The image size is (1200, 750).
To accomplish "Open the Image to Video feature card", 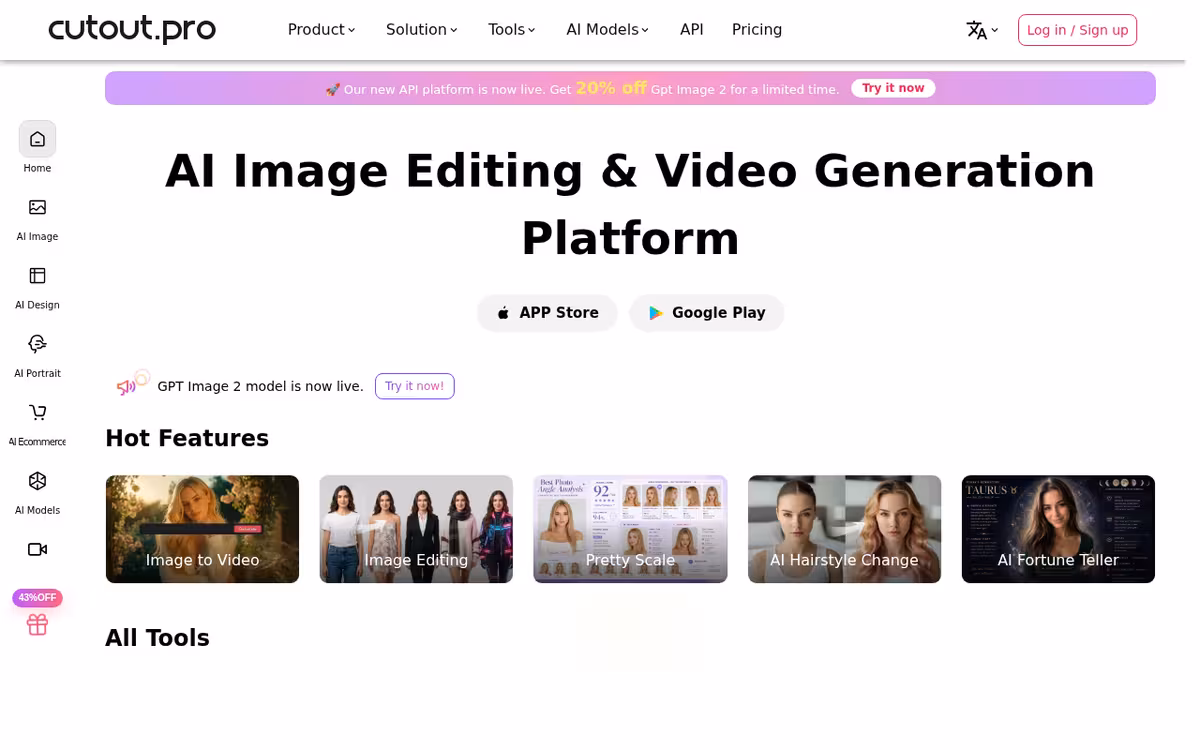I will click(202, 529).
